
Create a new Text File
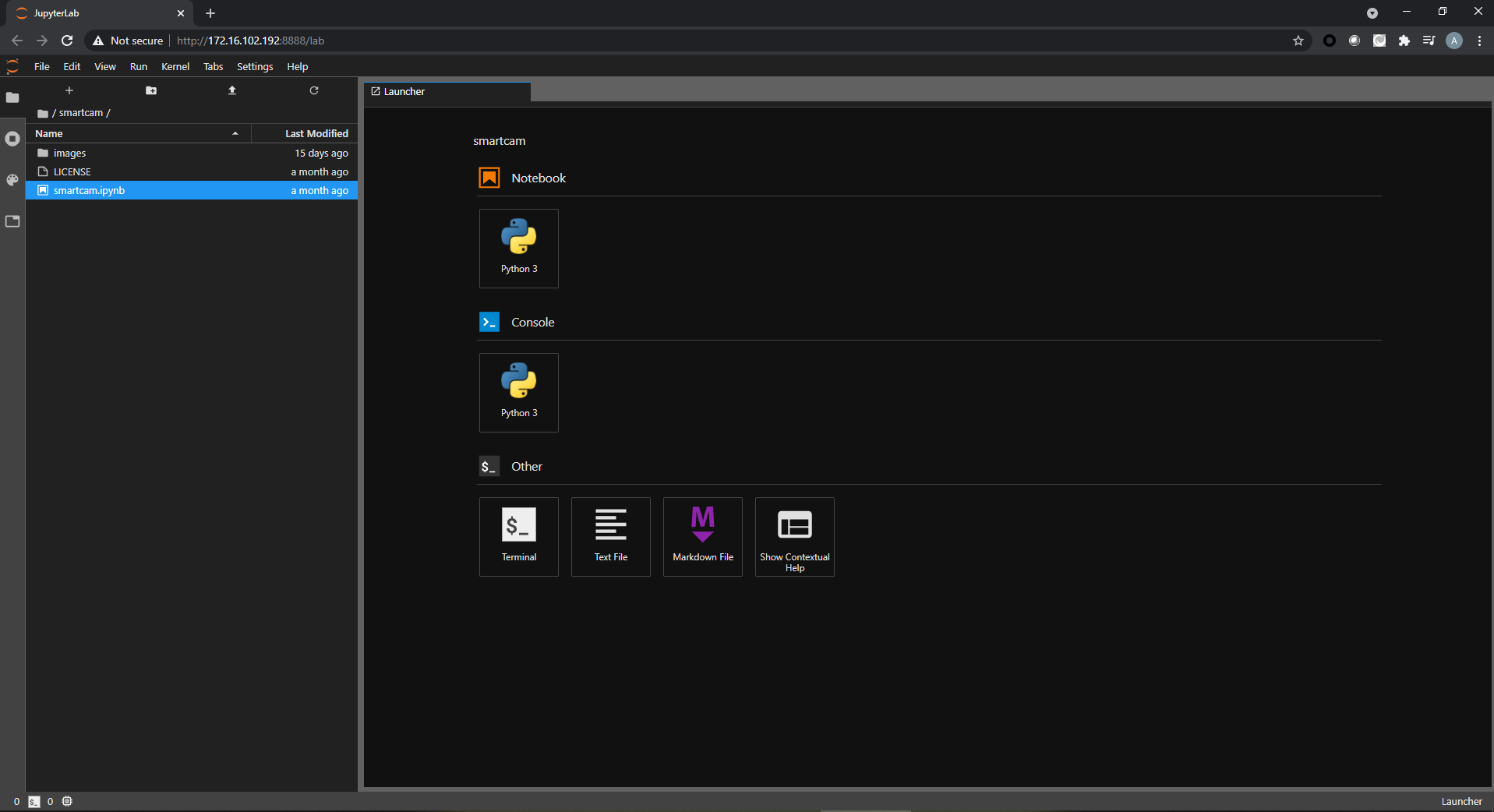click(610, 536)
